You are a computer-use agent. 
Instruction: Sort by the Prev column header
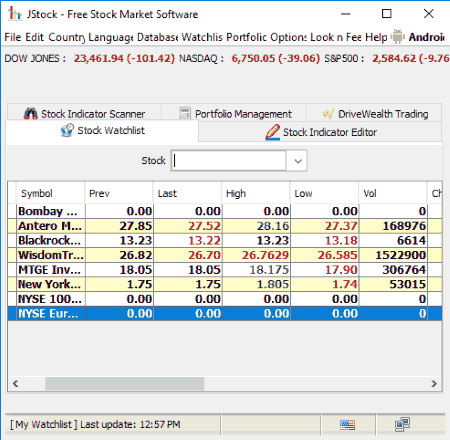(119, 193)
